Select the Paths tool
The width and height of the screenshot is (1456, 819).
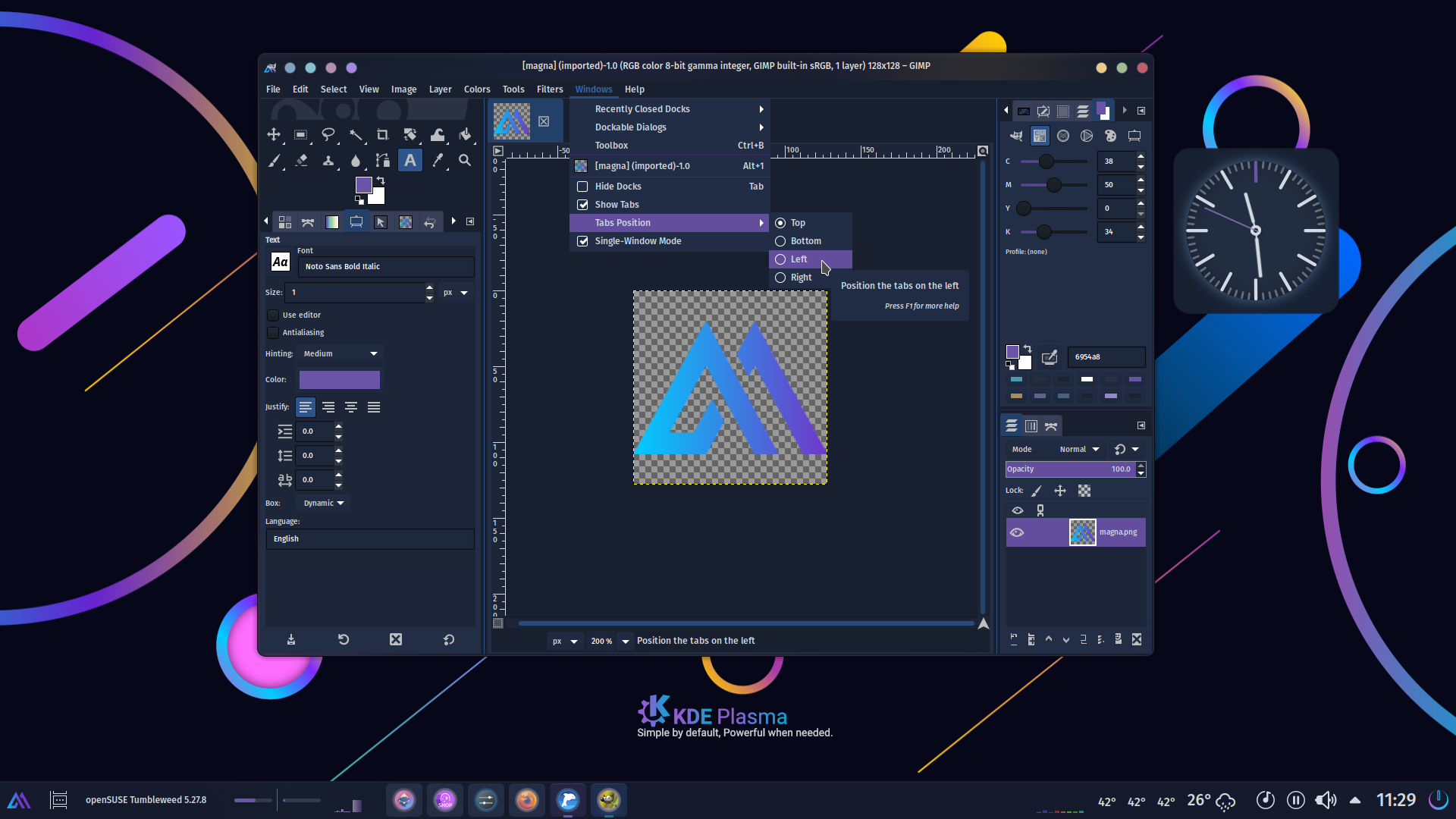pyautogui.click(x=383, y=161)
